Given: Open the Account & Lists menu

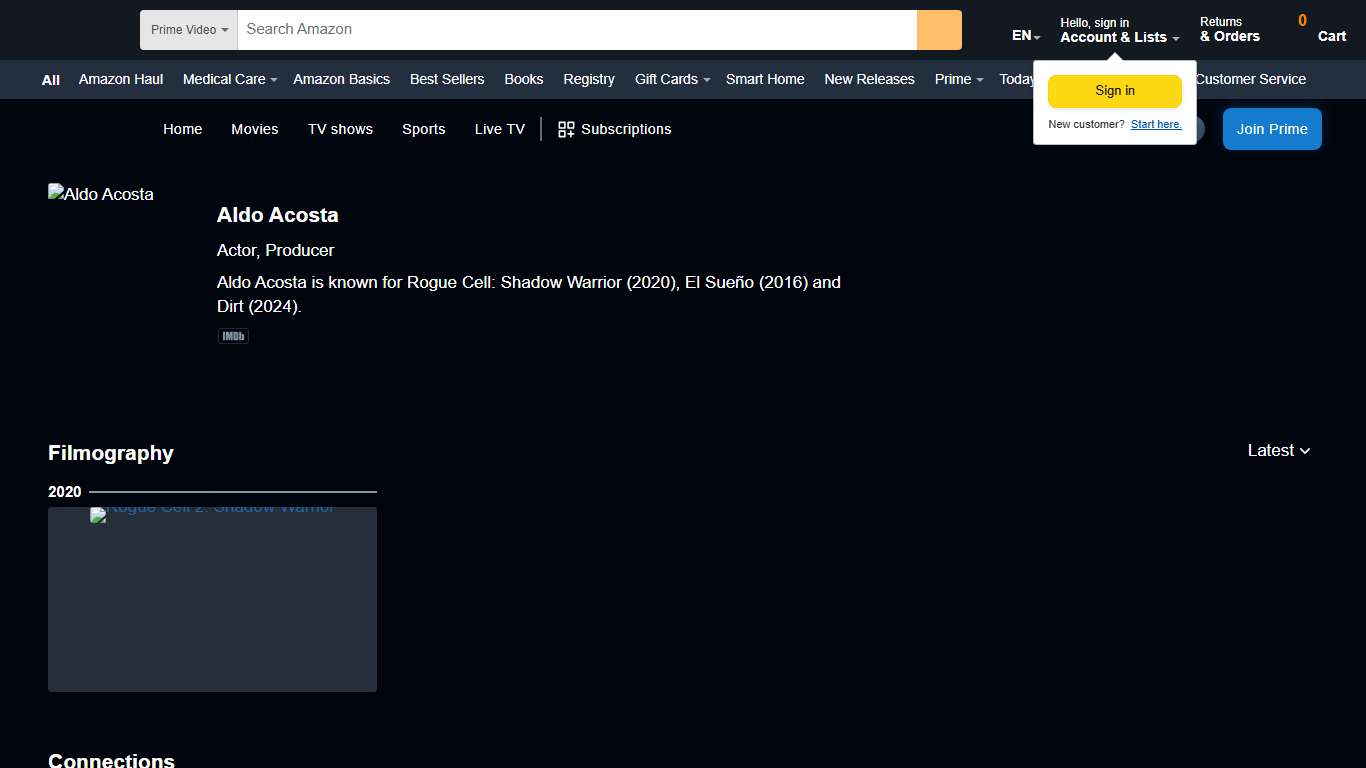Looking at the screenshot, I should pyautogui.click(x=1119, y=30).
